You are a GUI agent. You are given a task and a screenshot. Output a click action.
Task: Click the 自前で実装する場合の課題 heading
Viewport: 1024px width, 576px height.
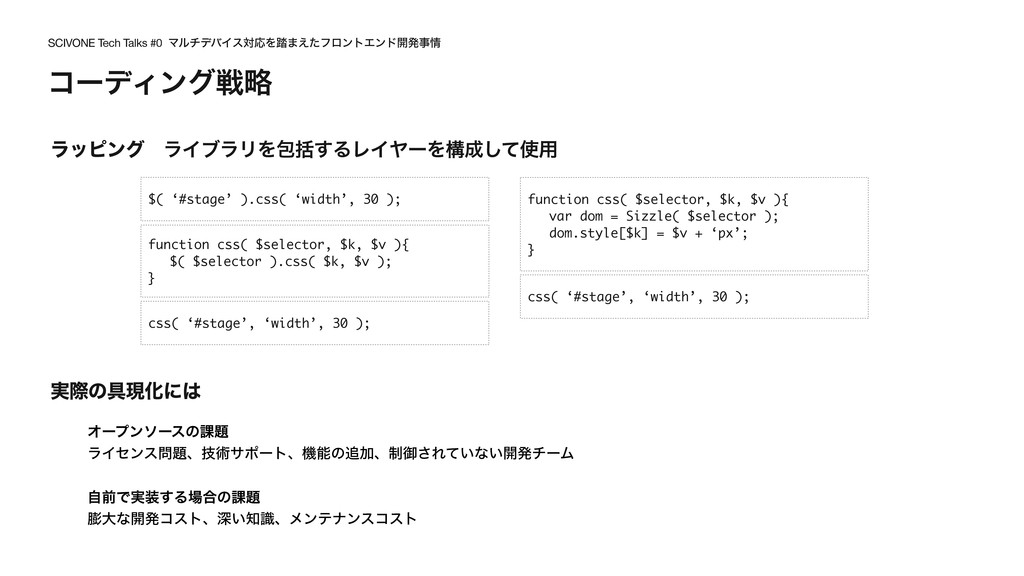click(x=174, y=498)
